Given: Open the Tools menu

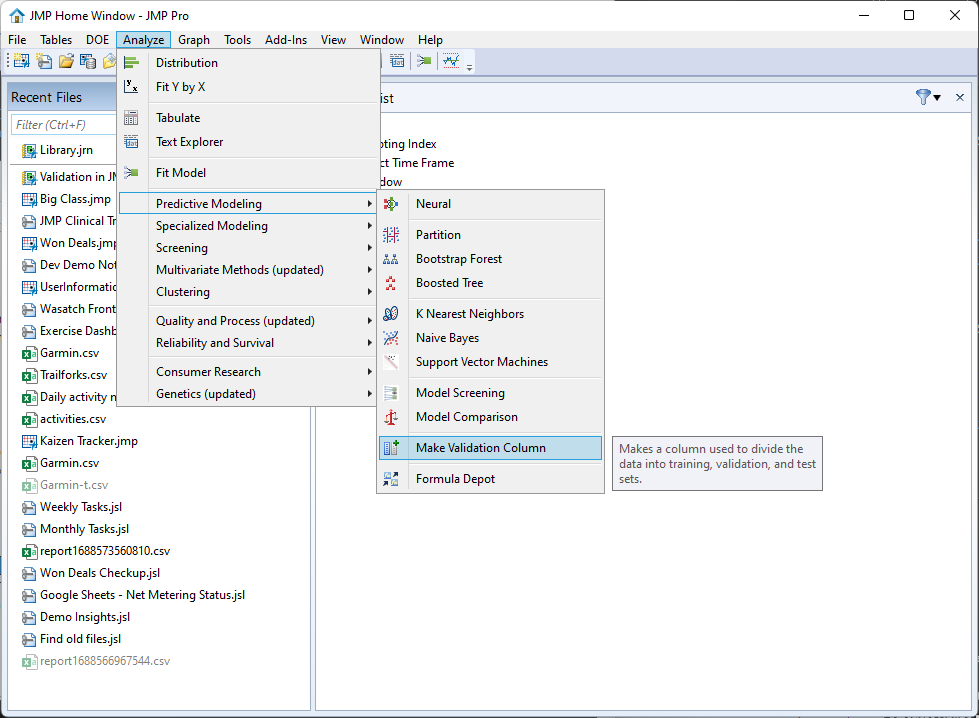Looking at the screenshot, I should click(x=238, y=40).
